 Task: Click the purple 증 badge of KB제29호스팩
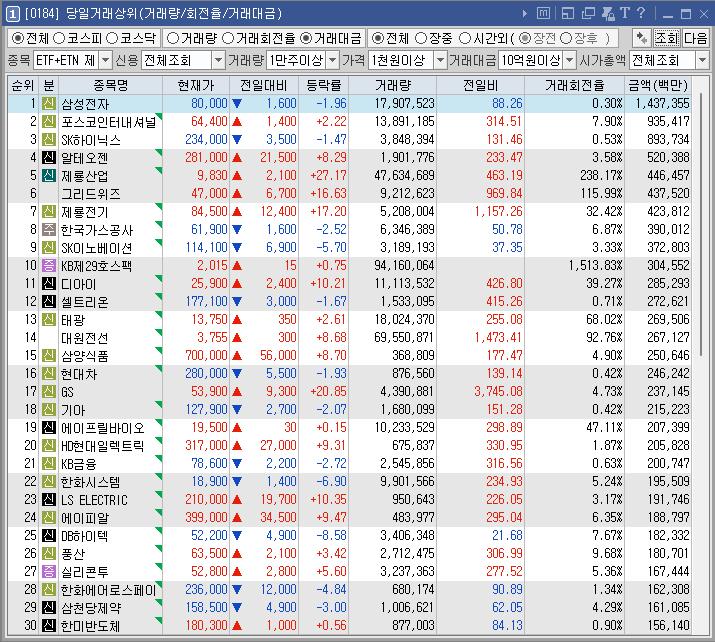49,265
